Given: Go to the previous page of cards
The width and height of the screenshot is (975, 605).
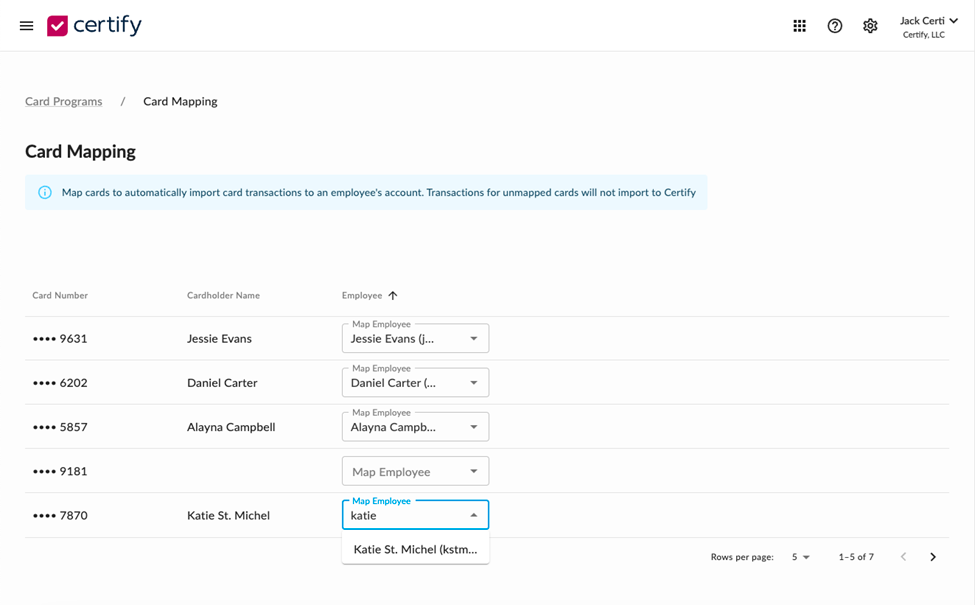Looking at the screenshot, I should (x=903, y=557).
